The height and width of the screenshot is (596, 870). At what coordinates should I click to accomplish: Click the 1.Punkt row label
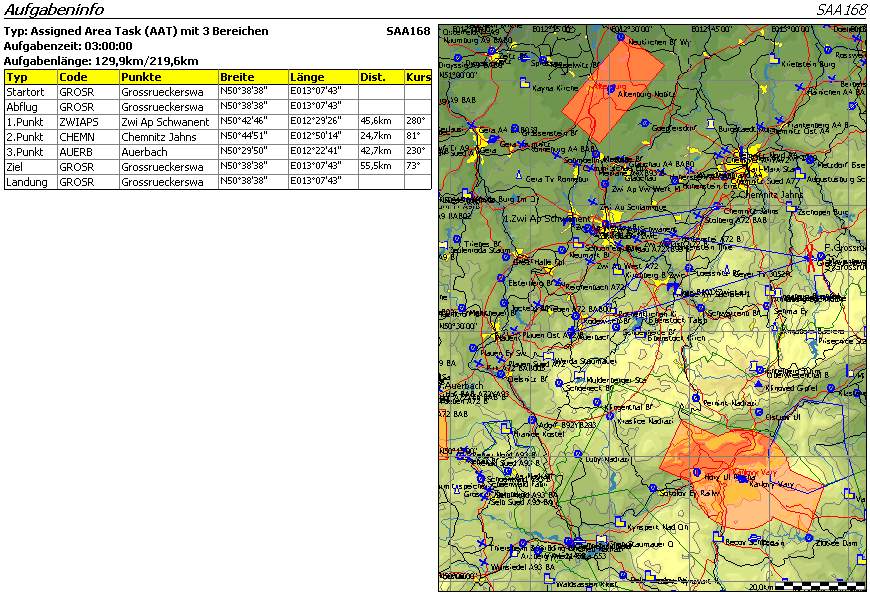(25, 122)
